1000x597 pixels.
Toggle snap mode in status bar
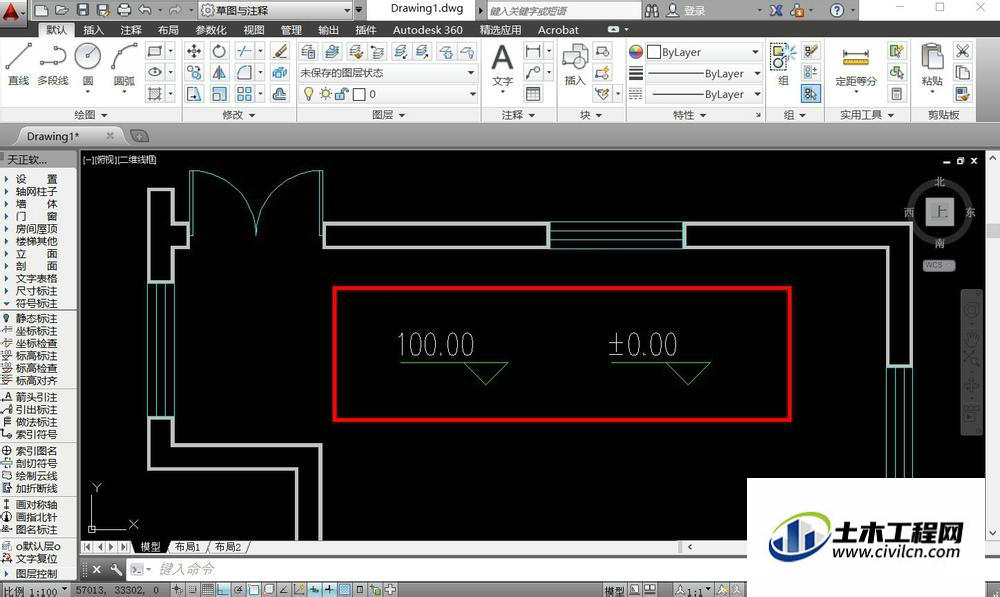click(193, 590)
